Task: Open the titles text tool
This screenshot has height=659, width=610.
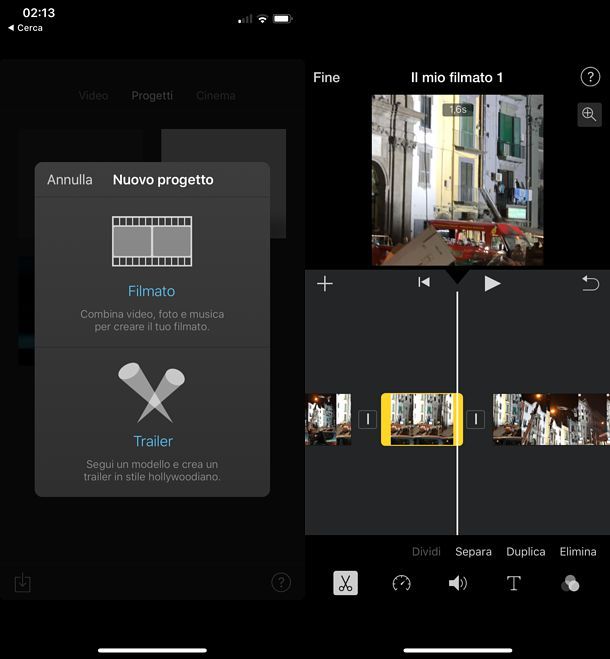Action: click(514, 583)
